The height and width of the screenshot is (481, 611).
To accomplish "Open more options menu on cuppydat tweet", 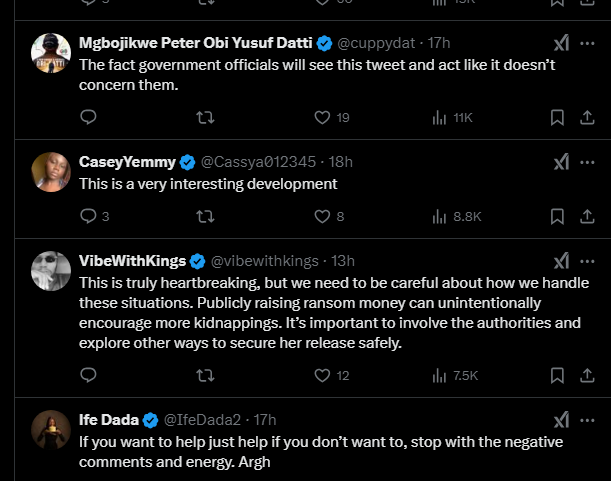I will (588, 43).
